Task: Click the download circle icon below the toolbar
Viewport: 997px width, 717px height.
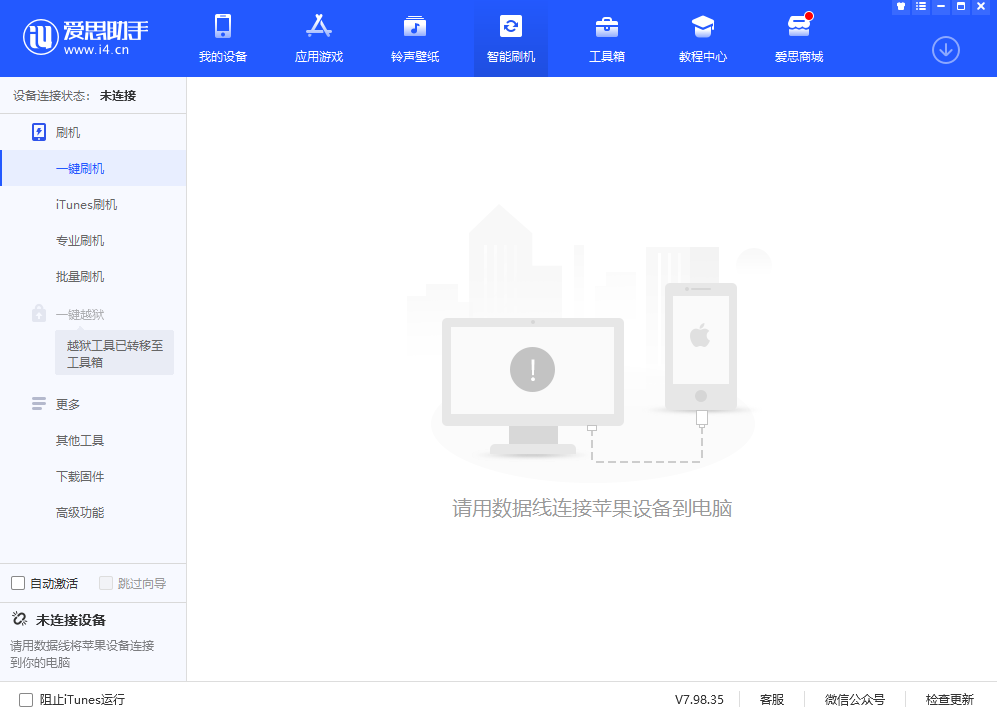Action: point(945,50)
